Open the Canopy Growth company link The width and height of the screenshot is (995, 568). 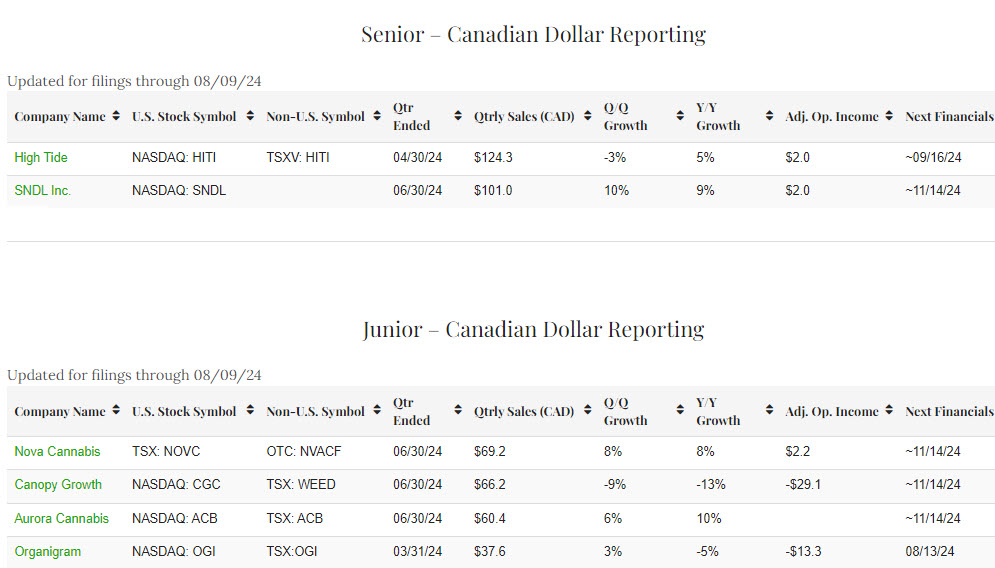click(58, 485)
